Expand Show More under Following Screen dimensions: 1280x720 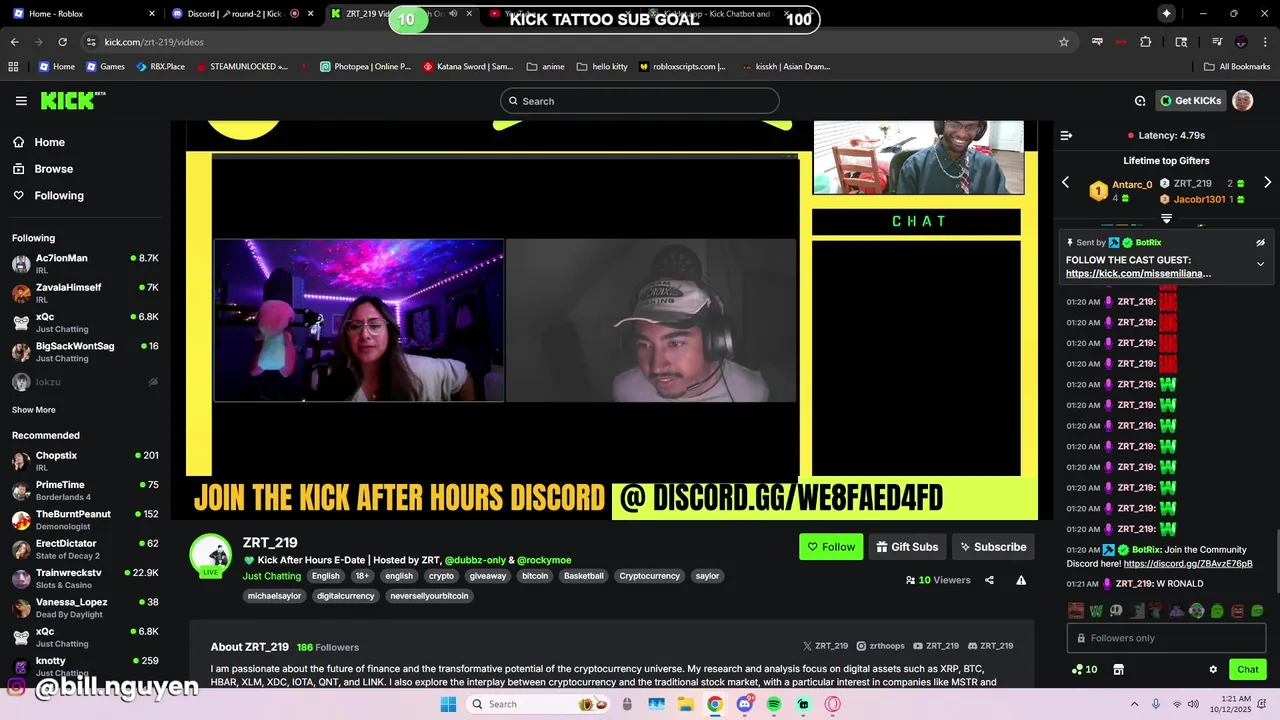(x=34, y=410)
